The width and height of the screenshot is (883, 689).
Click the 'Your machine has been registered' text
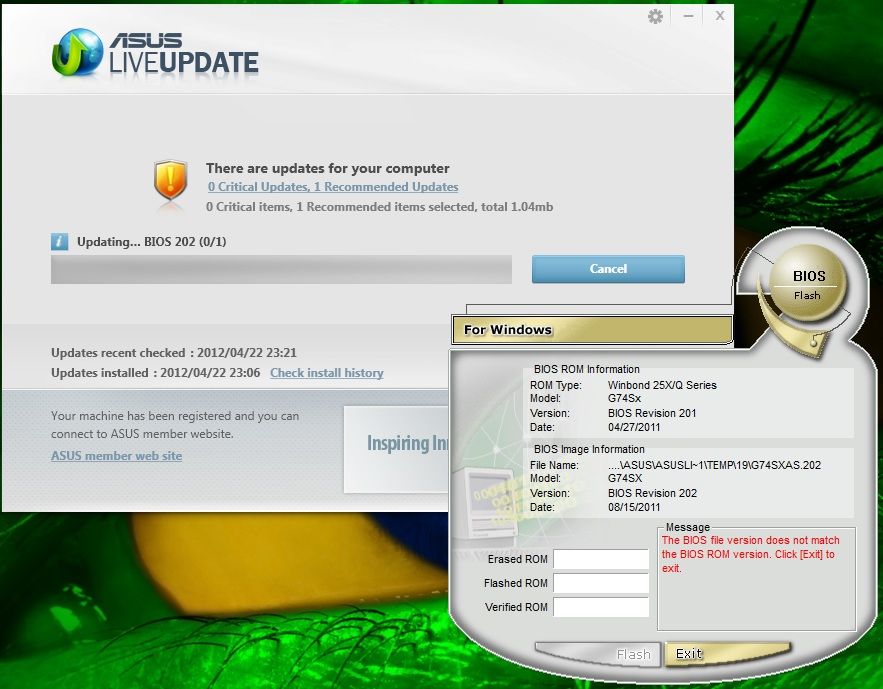(175, 425)
